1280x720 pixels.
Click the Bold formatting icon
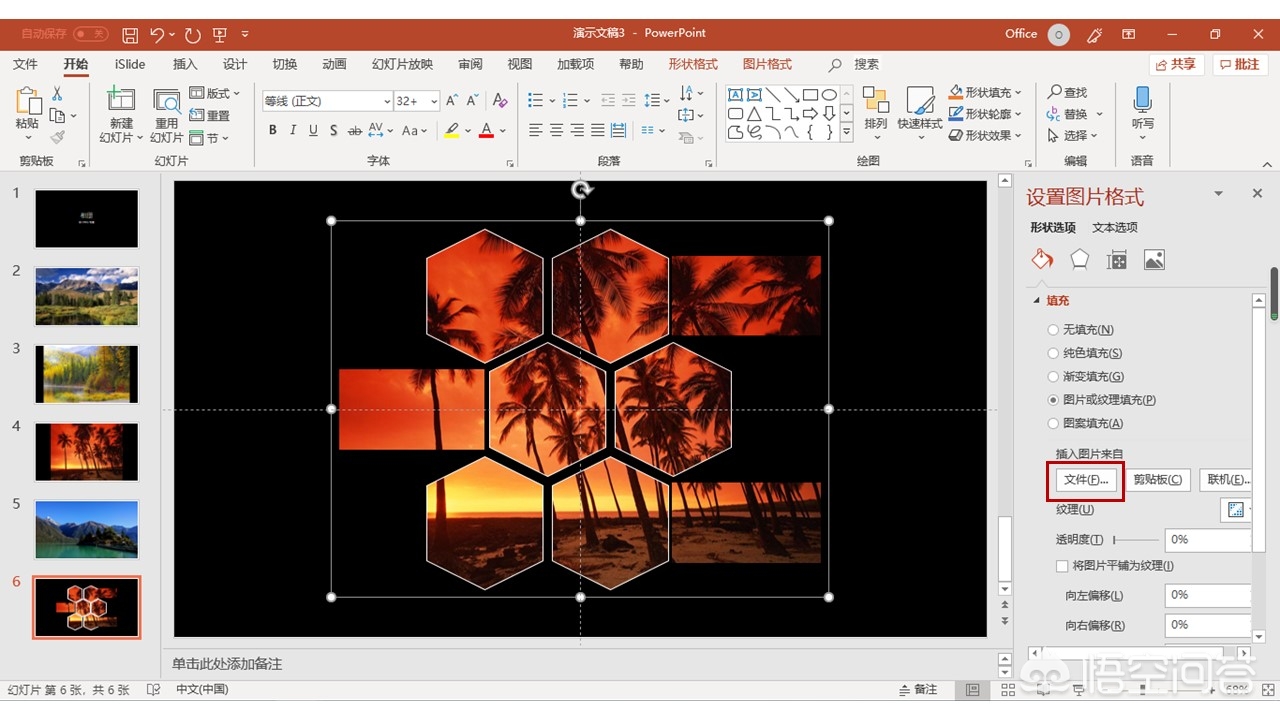pos(272,131)
